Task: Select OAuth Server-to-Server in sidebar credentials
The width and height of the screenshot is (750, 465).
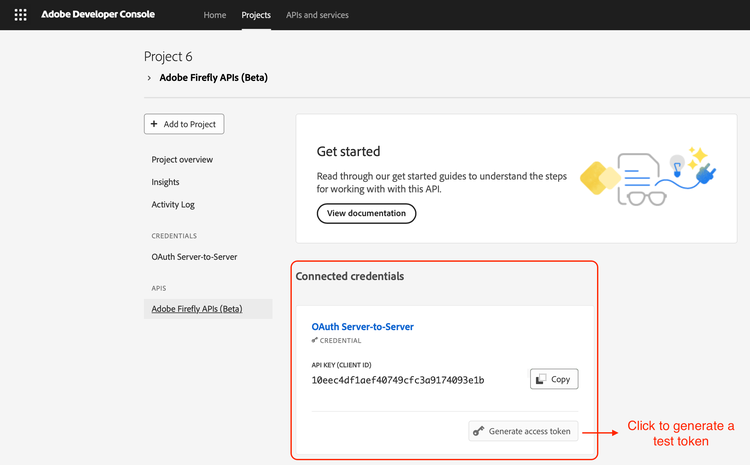Action: (194, 256)
